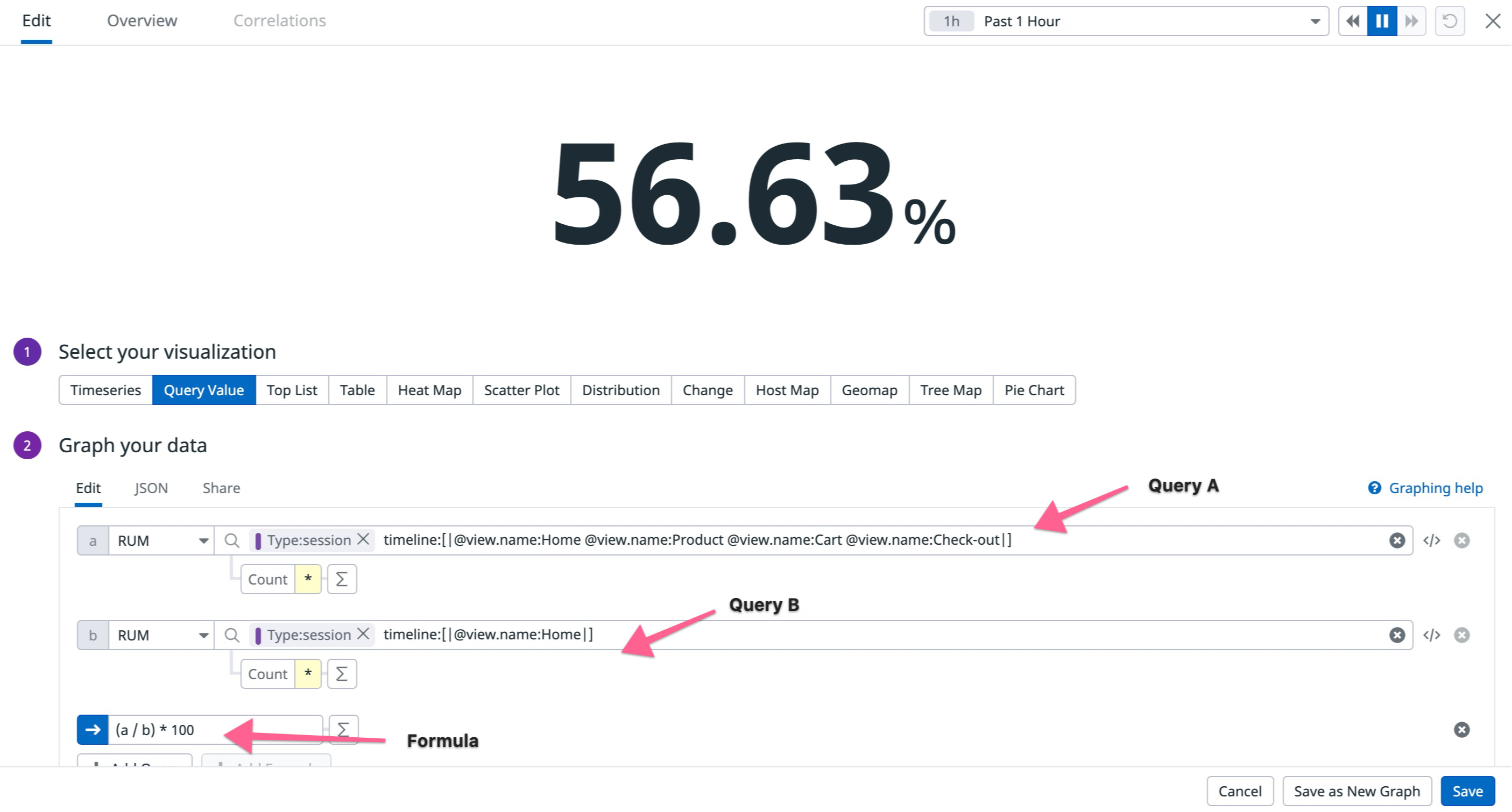The image size is (1512, 812).
Task: Pause live time updates
Action: pyautogui.click(x=1382, y=22)
